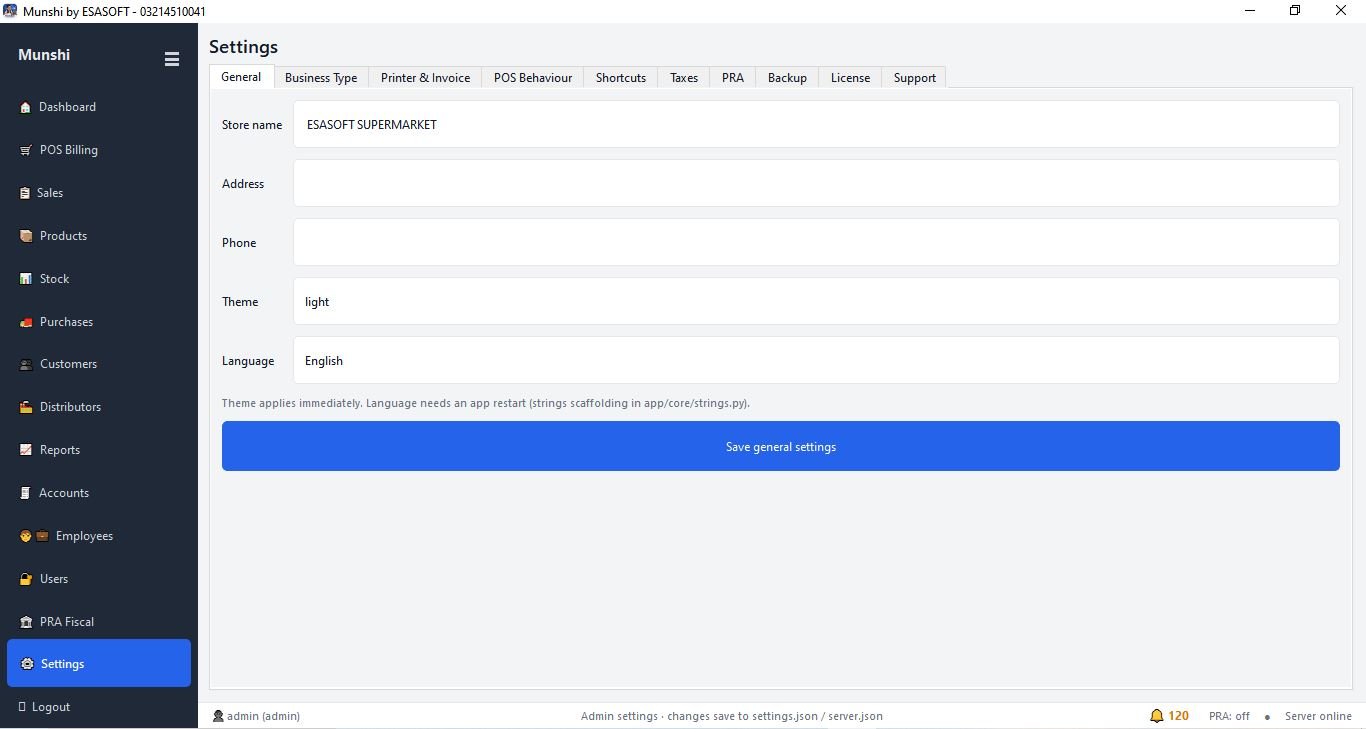Minimize the Munshi window
Screen dimensions: 1366x729
tap(1249, 11)
